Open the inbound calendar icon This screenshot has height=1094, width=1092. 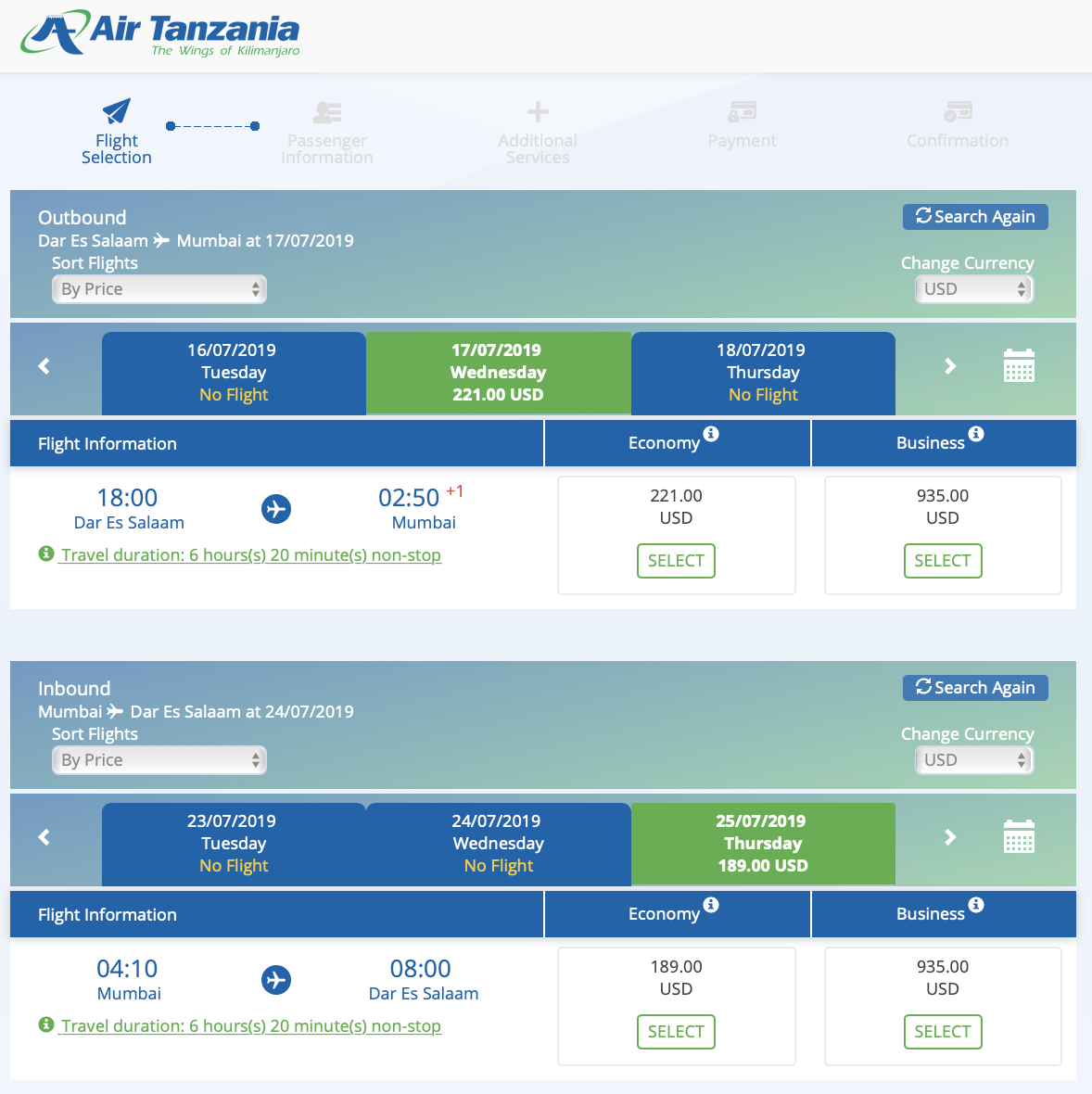(x=1019, y=837)
